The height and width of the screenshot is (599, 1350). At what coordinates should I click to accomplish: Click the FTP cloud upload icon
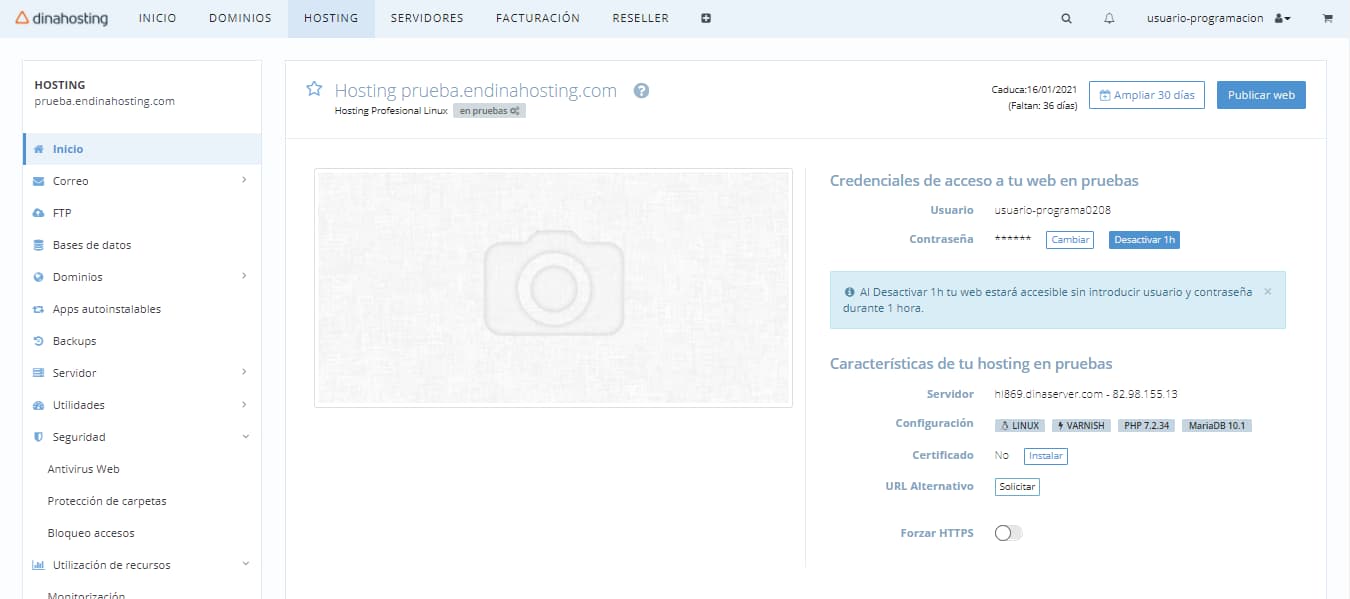pos(38,213)
